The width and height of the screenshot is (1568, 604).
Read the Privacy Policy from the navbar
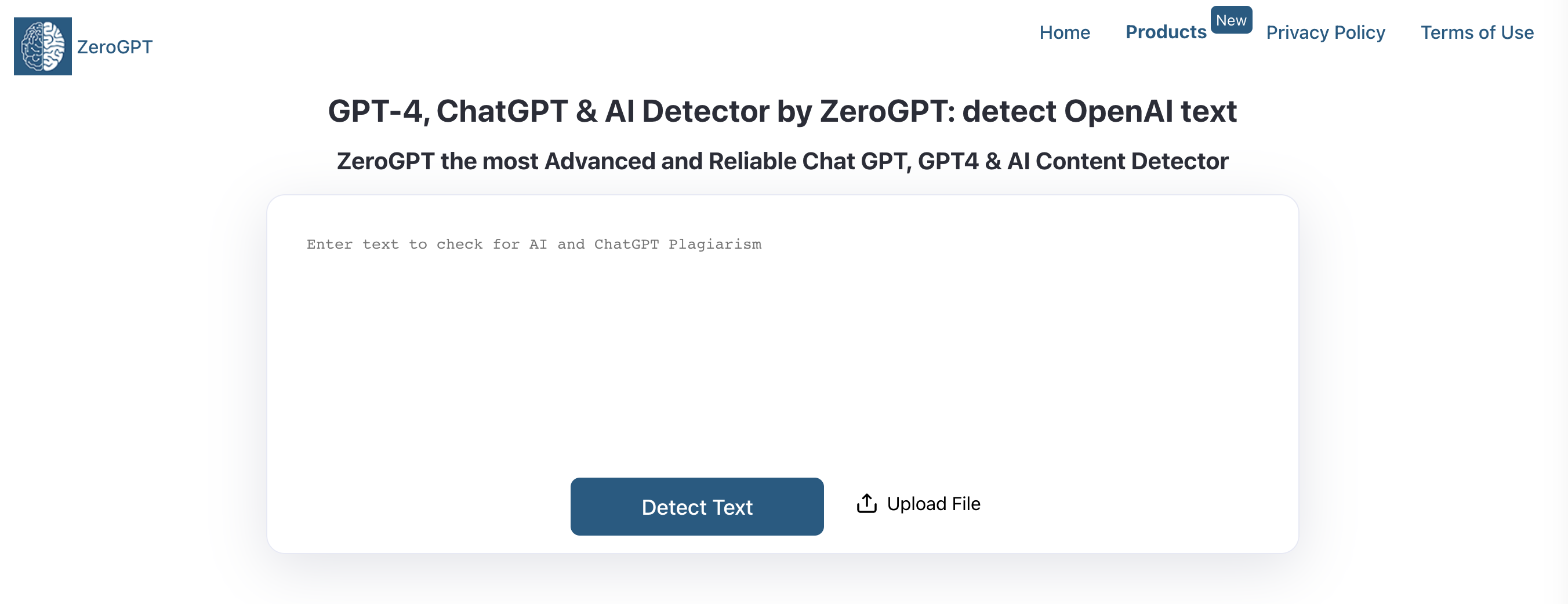1325,32
